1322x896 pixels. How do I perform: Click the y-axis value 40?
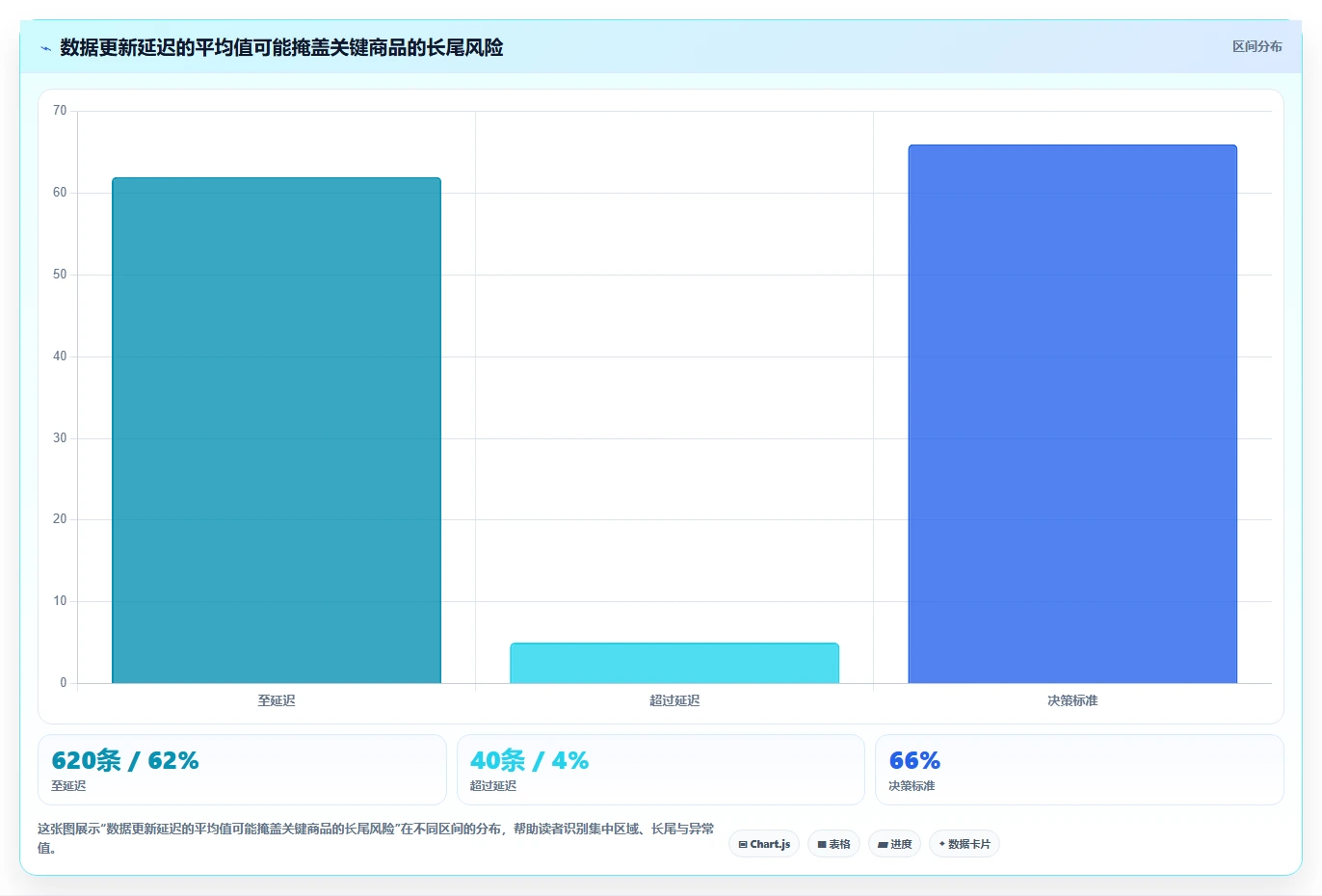click(x=60, y=356)
